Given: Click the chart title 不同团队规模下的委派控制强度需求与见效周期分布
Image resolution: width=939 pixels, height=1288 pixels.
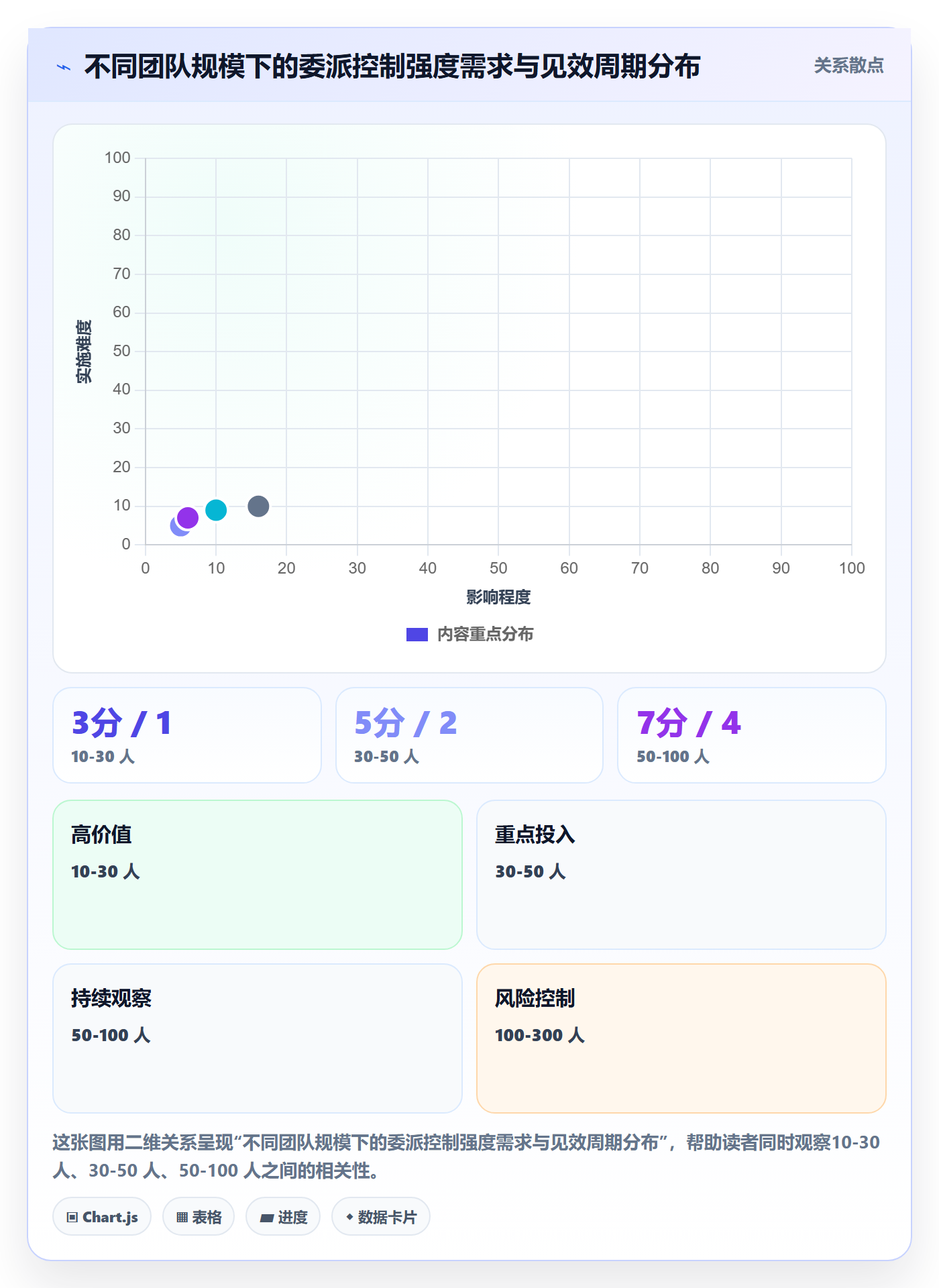Looking at the screenshot, I should point(392,66).
